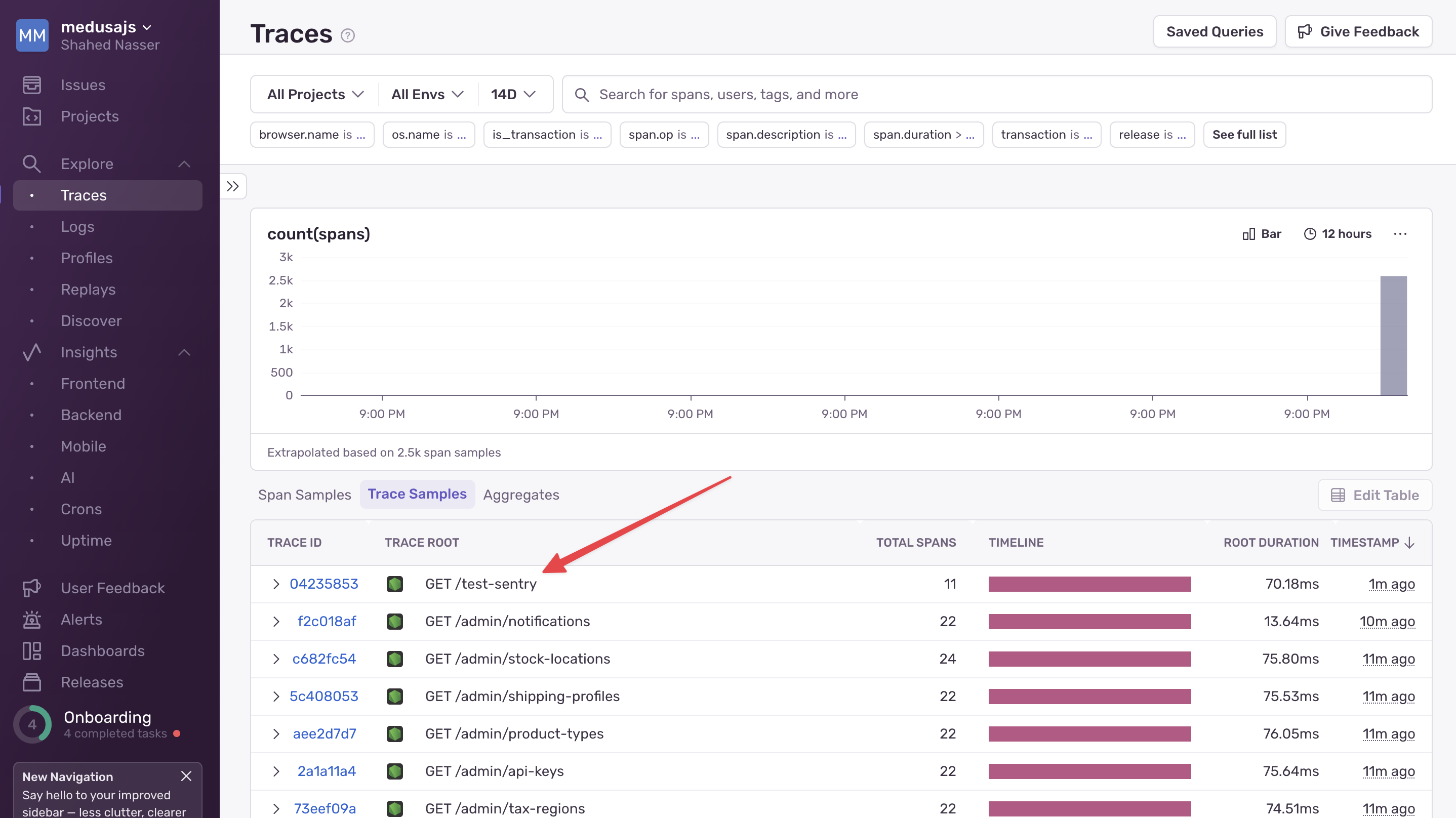Expand the trace row for f2c018af
Screen dimensions: 1456x818
click(276, 621)
